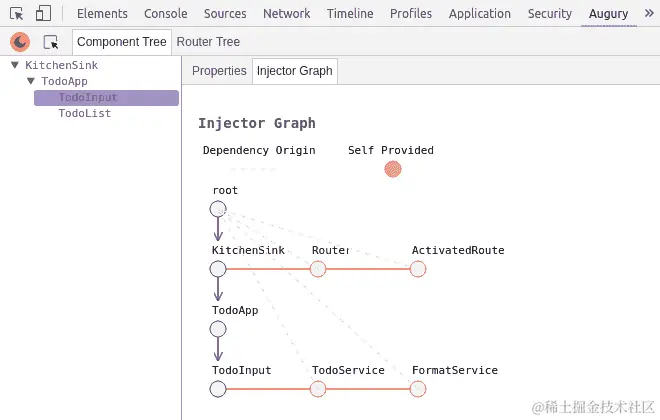Show the Properties tab
660x420 pixels.
coord(219,71)
